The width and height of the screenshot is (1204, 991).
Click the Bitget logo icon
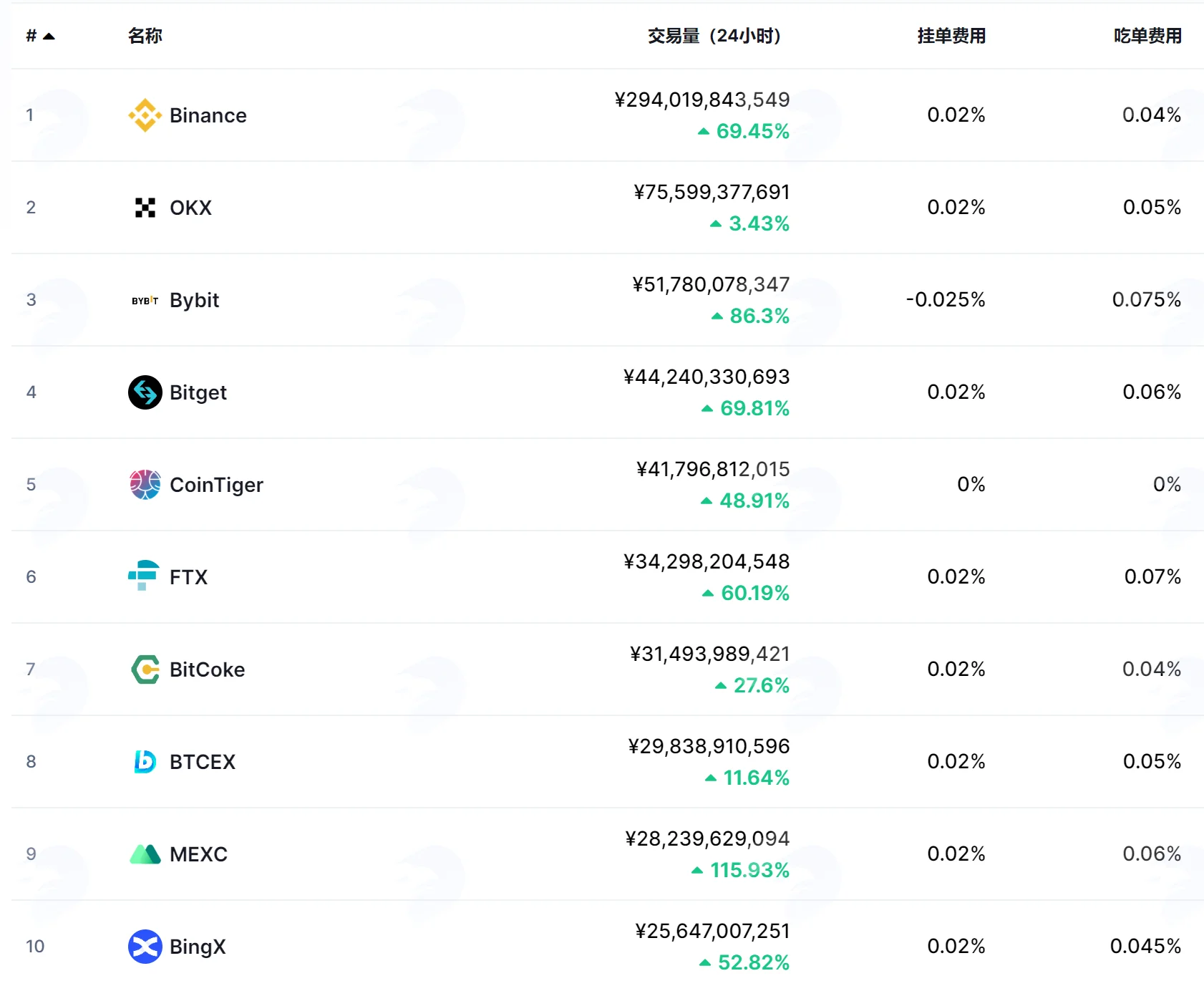pyautogui.click(x=145, y=392)
